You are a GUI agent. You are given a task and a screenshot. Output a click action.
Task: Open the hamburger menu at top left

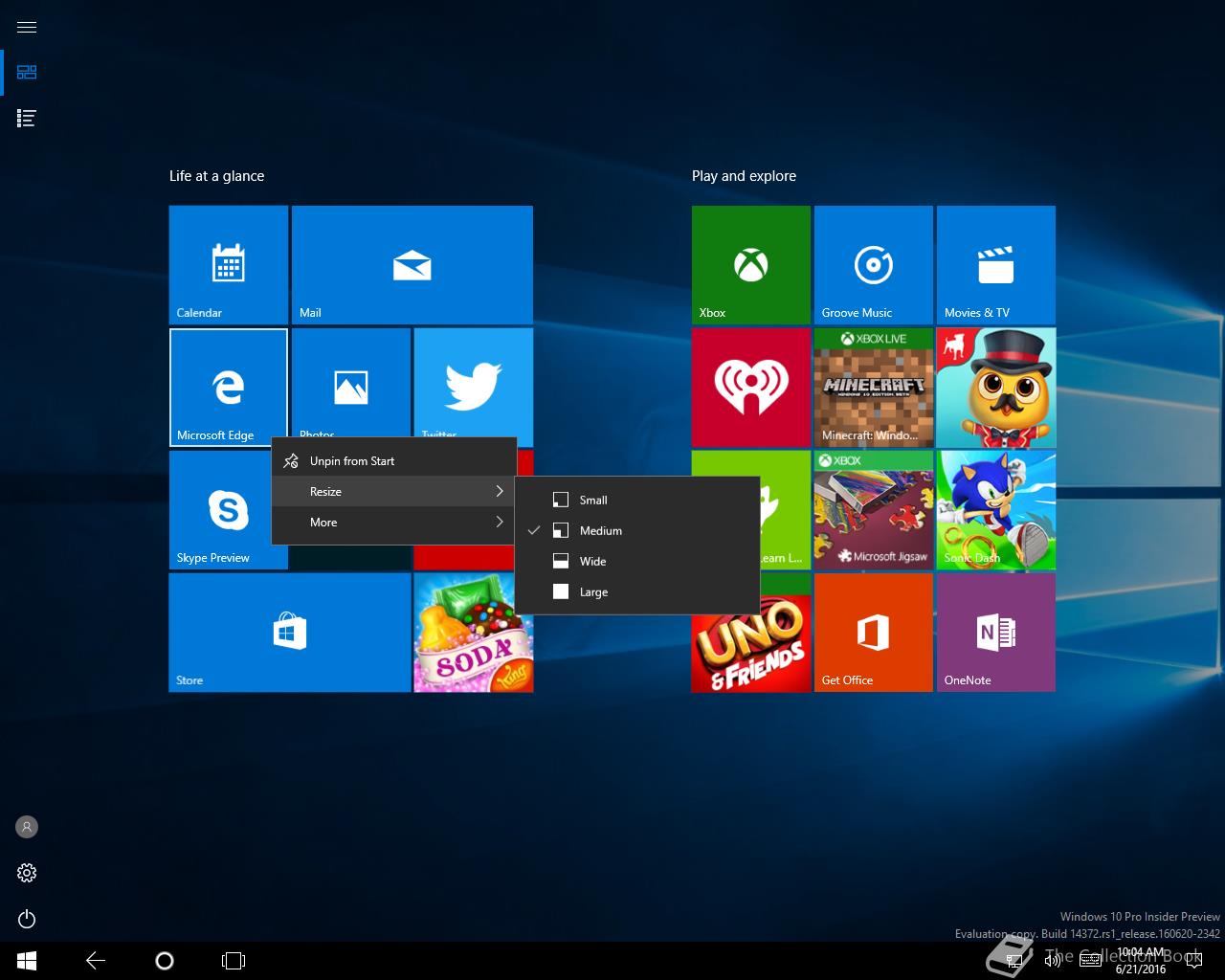pos(27,27)
